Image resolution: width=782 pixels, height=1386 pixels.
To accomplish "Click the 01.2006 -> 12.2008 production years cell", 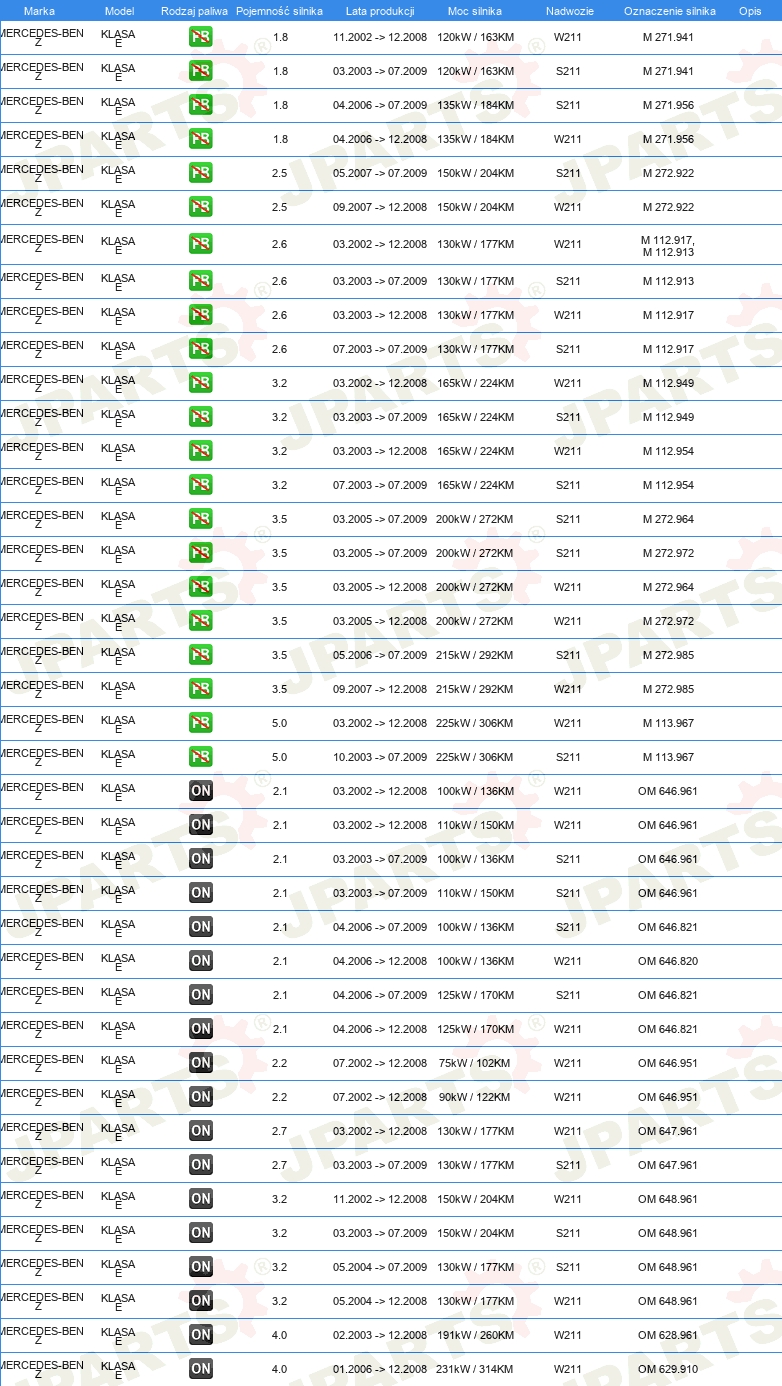I will tap(380, 1369).
